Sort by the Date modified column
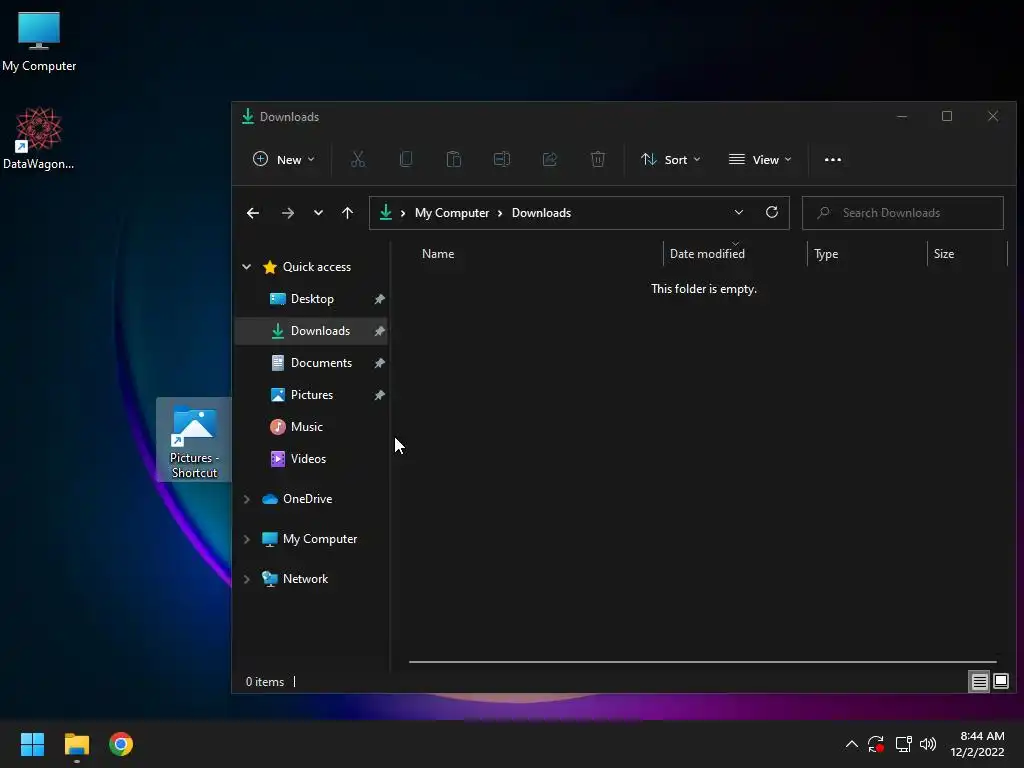The width and height of the screenshot is (1024, 768). [x=707, y=253]
